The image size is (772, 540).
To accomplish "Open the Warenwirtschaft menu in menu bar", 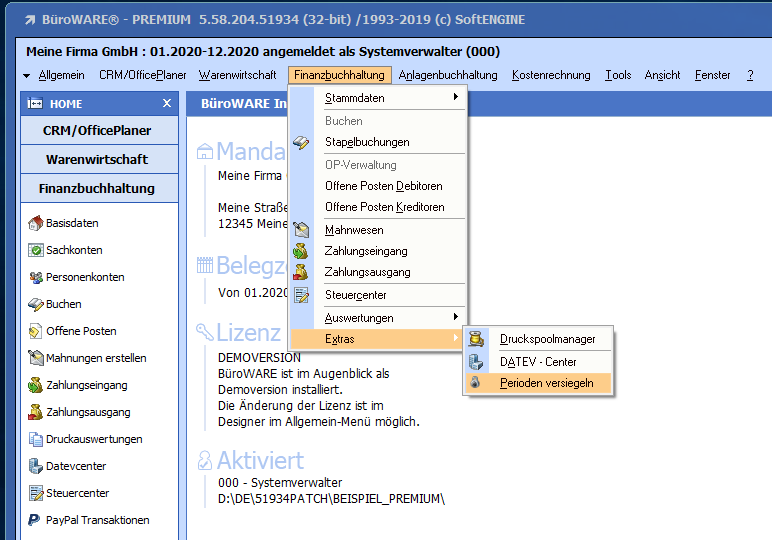I will click(x=237, y=75).
